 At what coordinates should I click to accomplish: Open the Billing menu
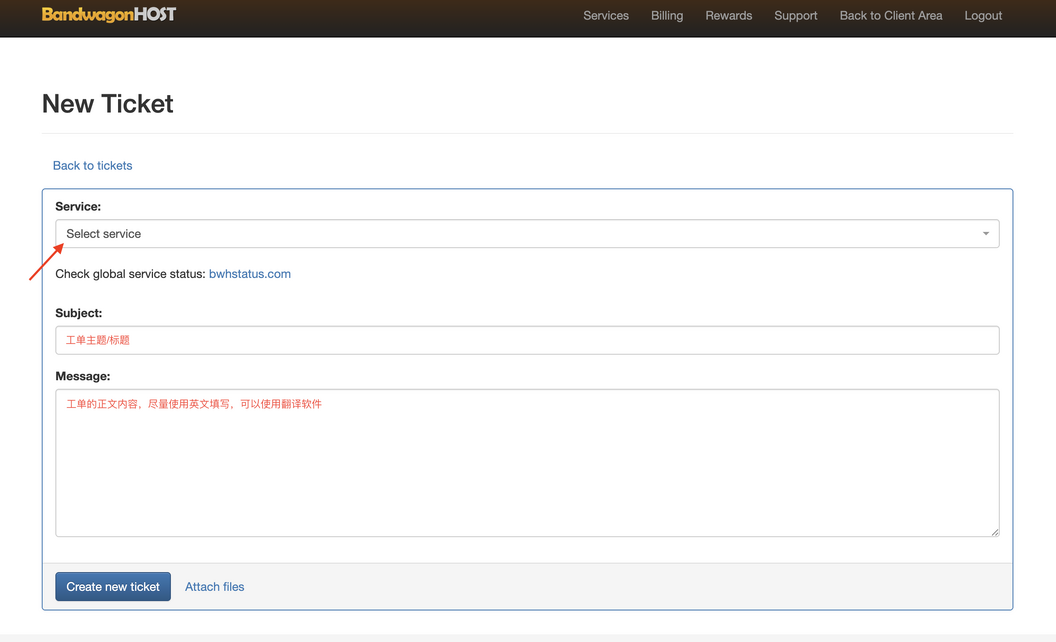(667, 16)
